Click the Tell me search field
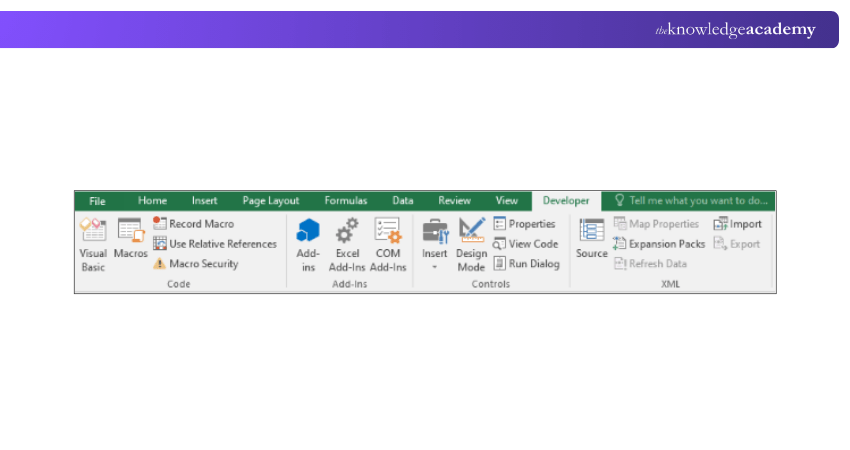 point(692,201)
